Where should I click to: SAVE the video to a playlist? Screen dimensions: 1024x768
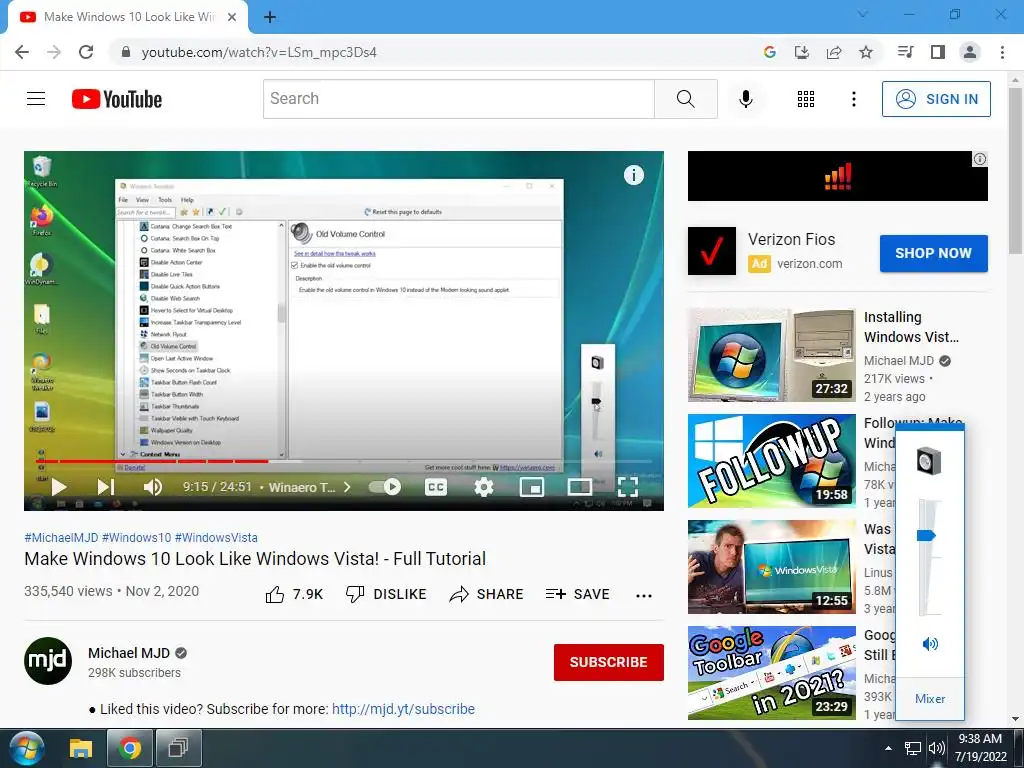578,594
